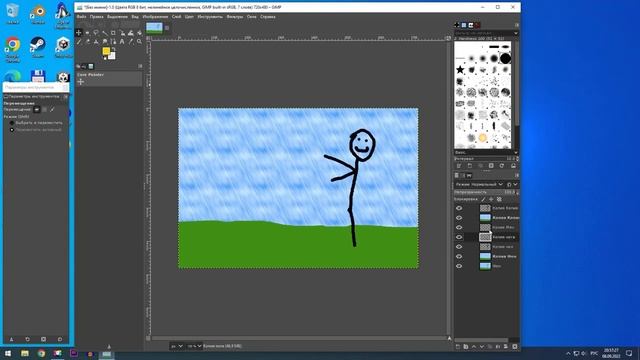Refresh brushes in brush panel
Screen dimensions: 640x360
click(502, 165)
